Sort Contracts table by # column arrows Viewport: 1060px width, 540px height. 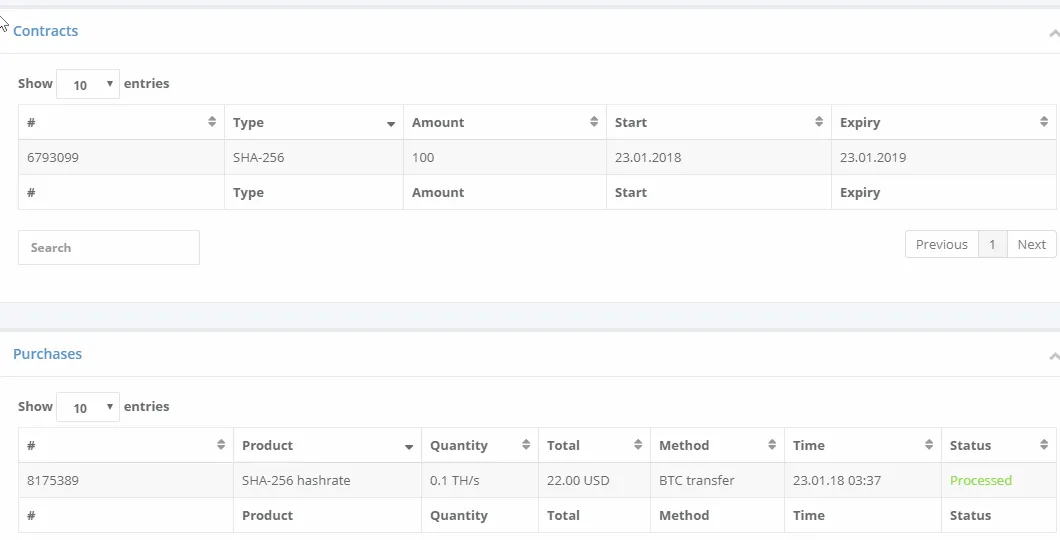[x=212, y=122]
